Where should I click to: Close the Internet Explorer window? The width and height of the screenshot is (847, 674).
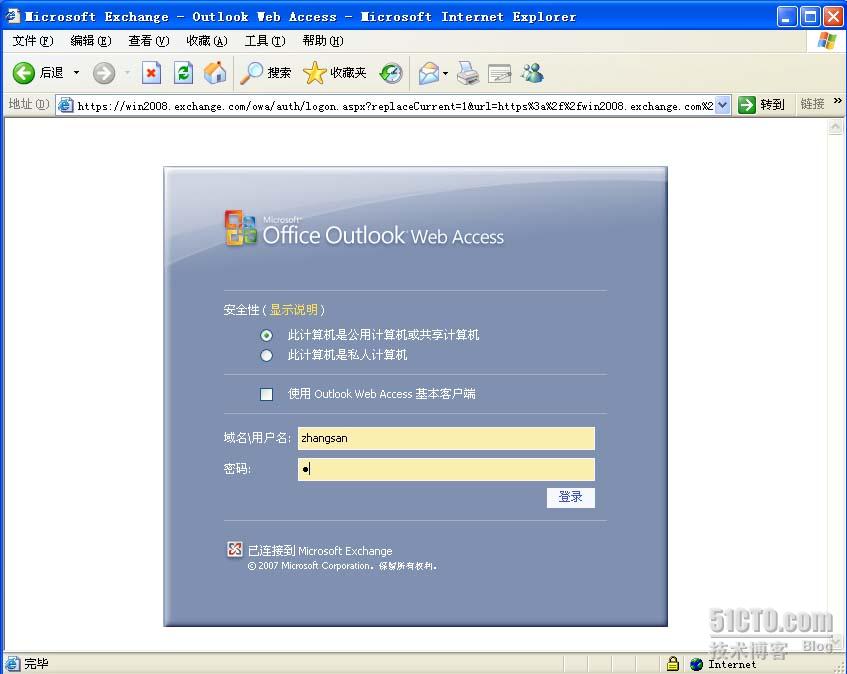pyautogui.click(x=833, y=17)
